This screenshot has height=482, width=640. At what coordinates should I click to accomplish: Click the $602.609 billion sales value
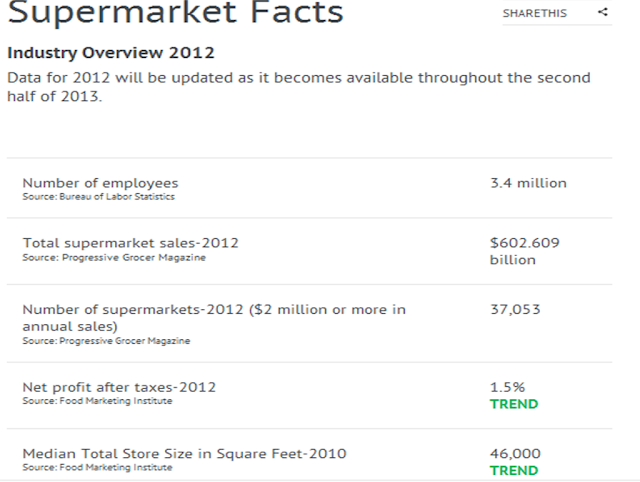pyautogui.click(x=524, y=251)
